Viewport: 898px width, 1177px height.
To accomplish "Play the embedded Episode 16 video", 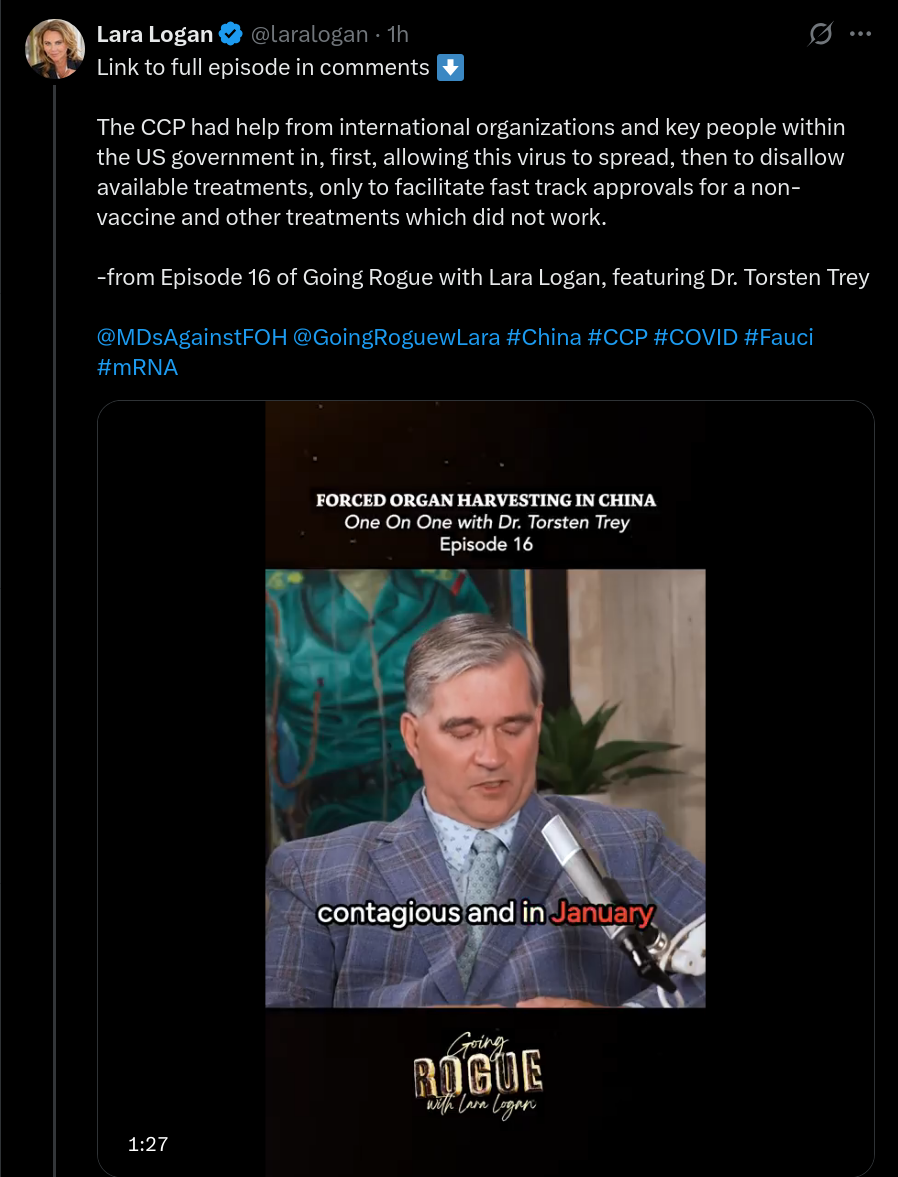I will 486,788.
